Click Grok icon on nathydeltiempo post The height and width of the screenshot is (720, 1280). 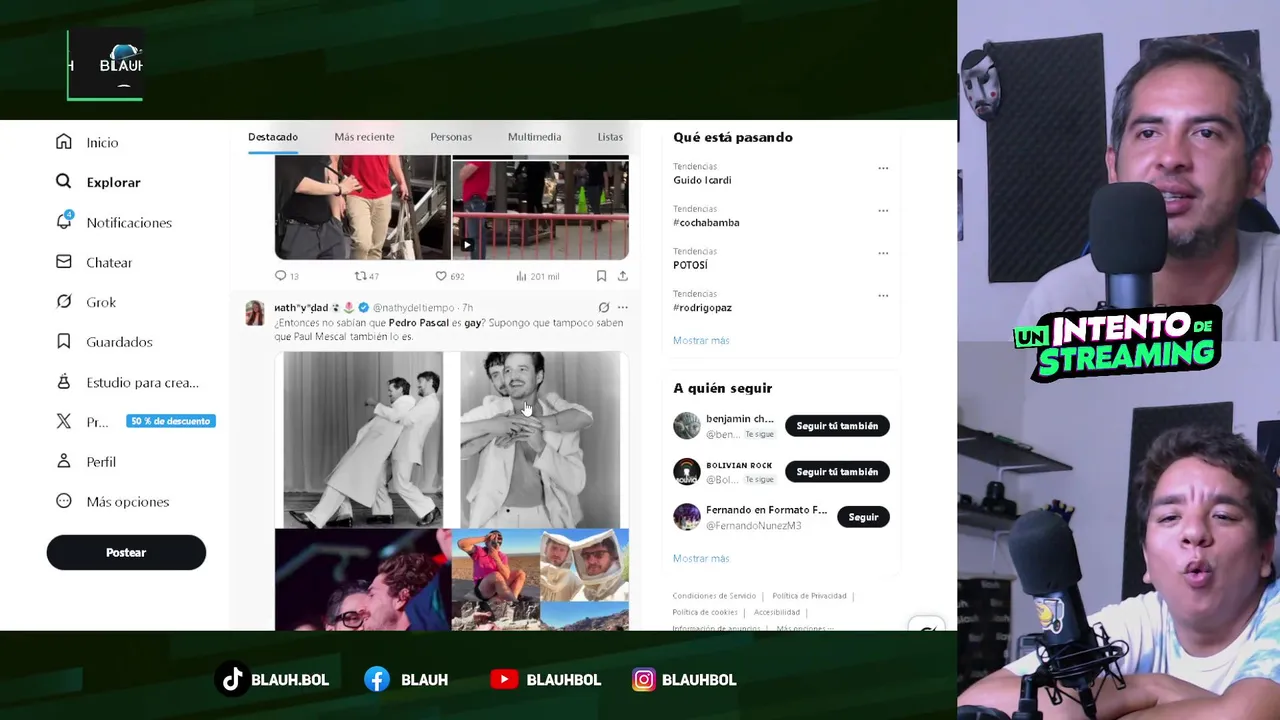603,307
